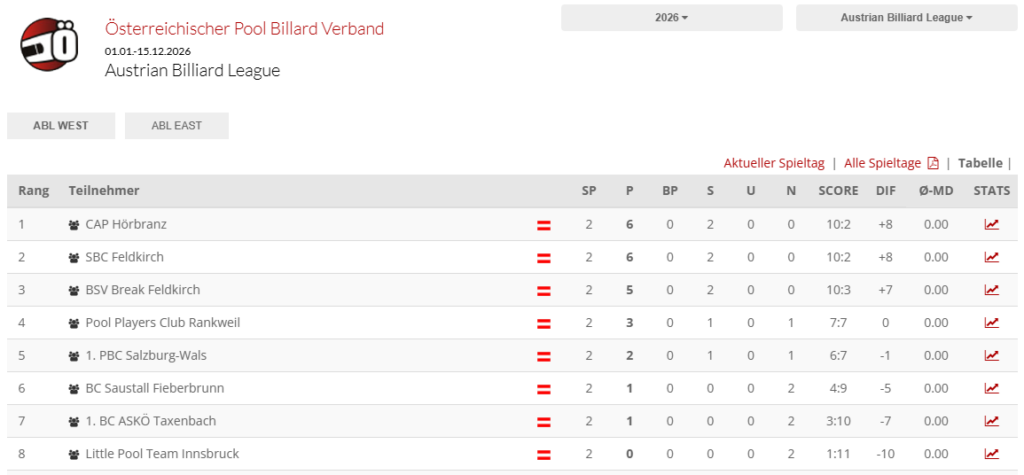This screenshot has height=475, width=1024.
Task: Expand the 2026 season dropdown
Action: [x=671, y=18]
